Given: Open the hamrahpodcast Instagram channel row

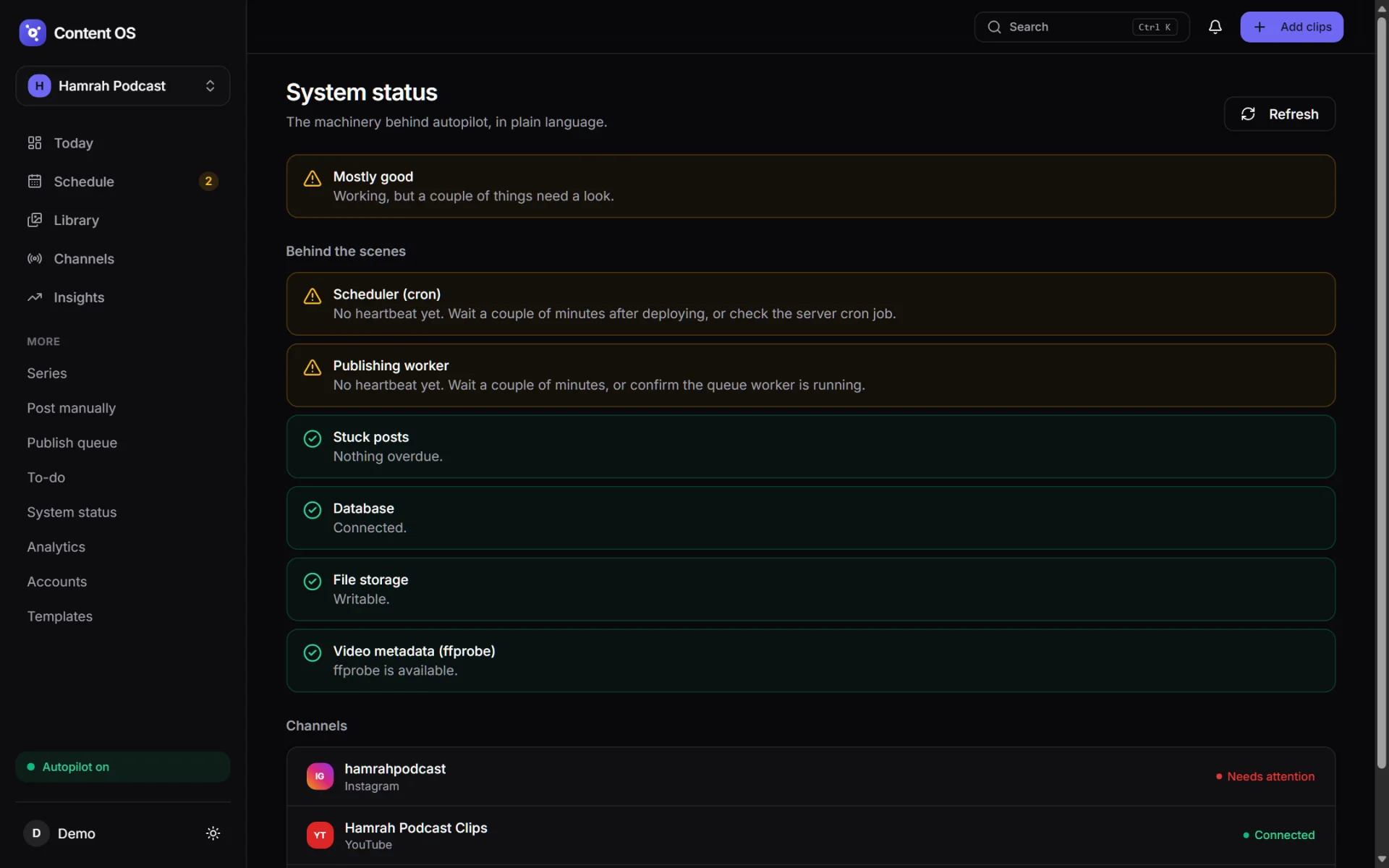Looking at the screenshot, I should (x=810, y=777).
